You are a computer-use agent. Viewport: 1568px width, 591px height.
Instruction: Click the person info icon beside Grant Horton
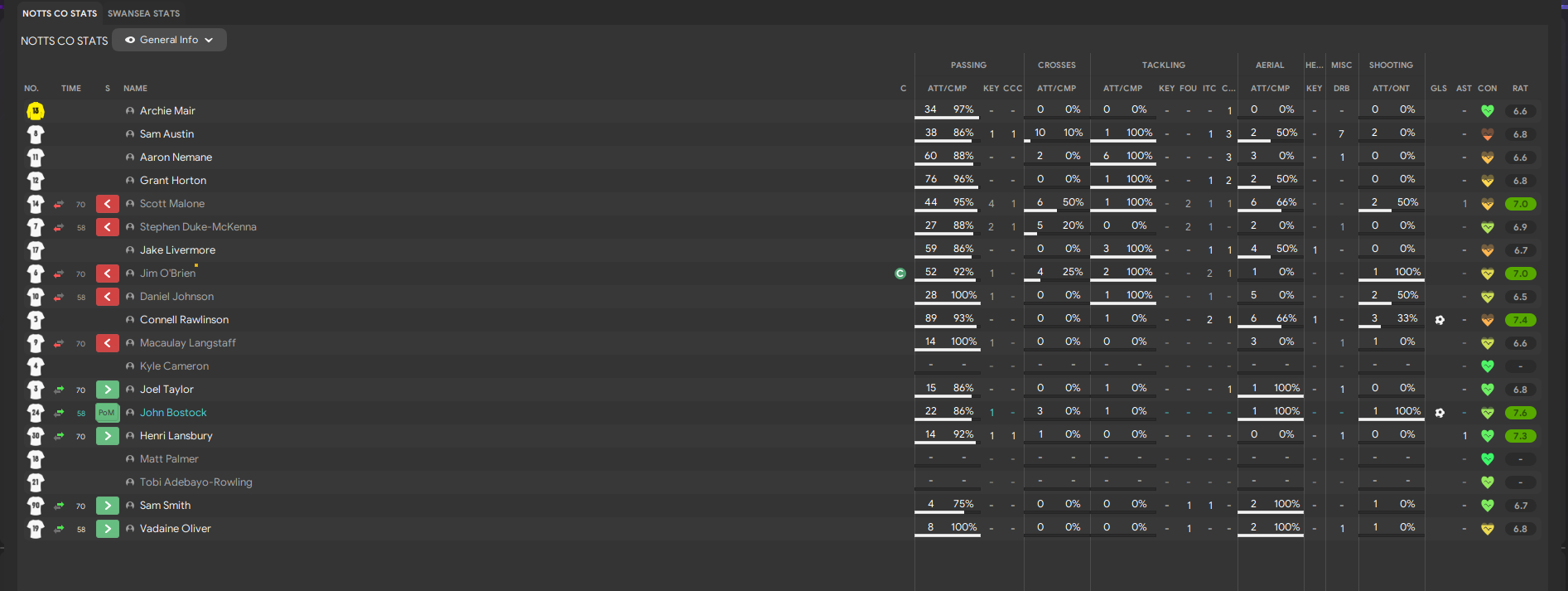point(130,180)
